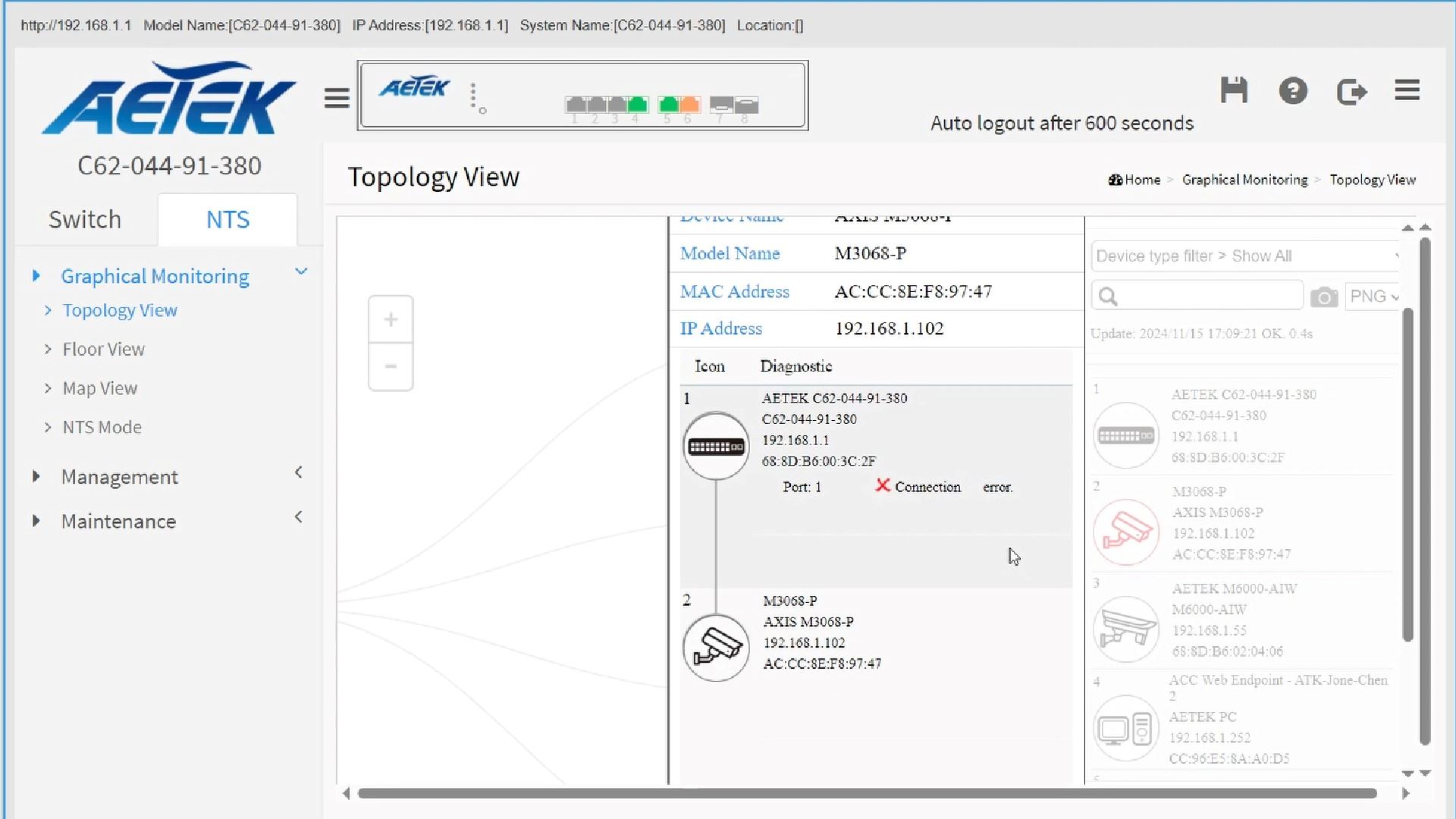Image resolution: width=1456 pixels, height=819 pixels.
Task: Click Home breadcrumb link text
Action: (x=1143, y=180)
